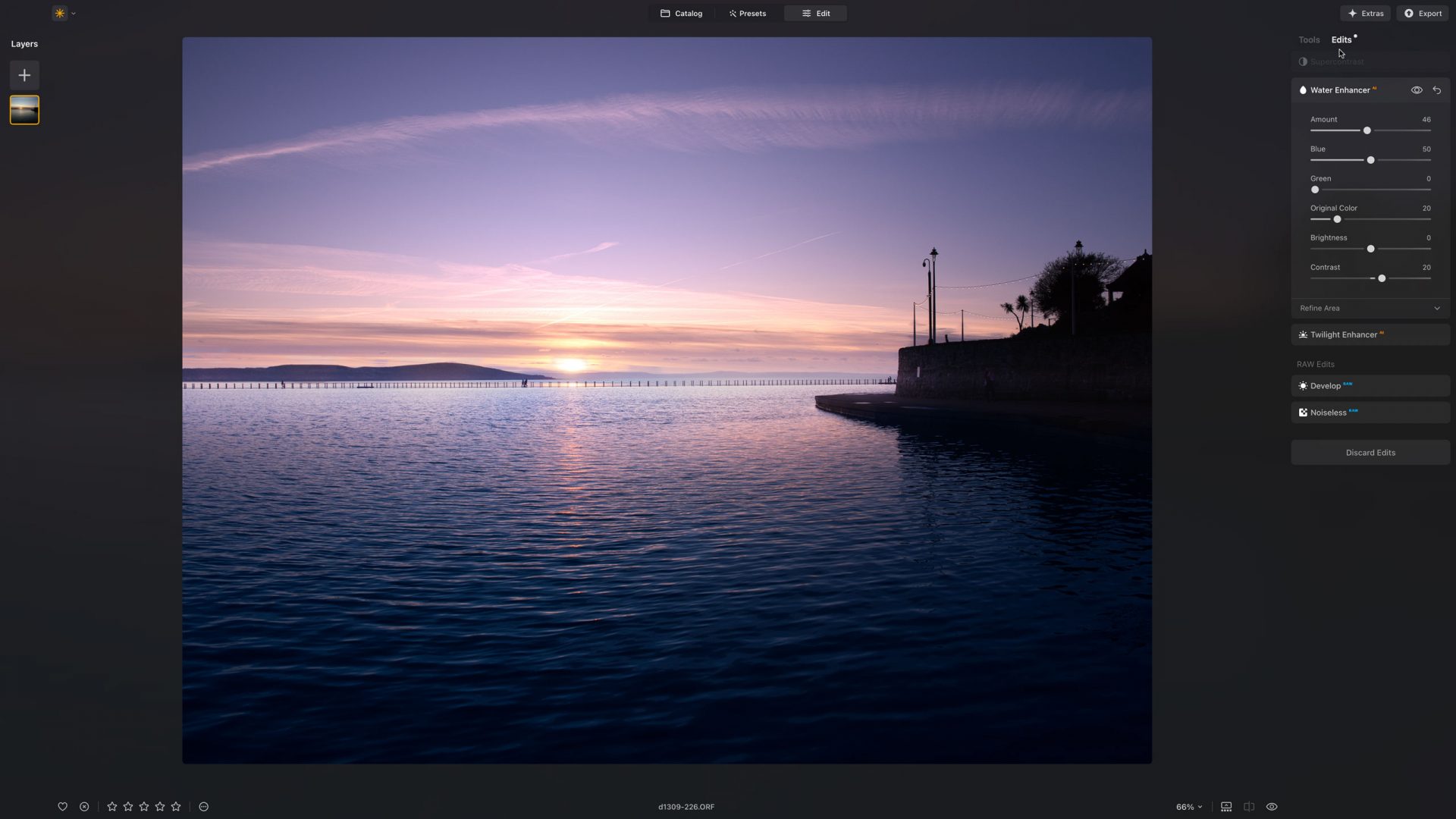Show the filmstrip panel
This screenshot has height=819, width=1456.
(1225, 806)
